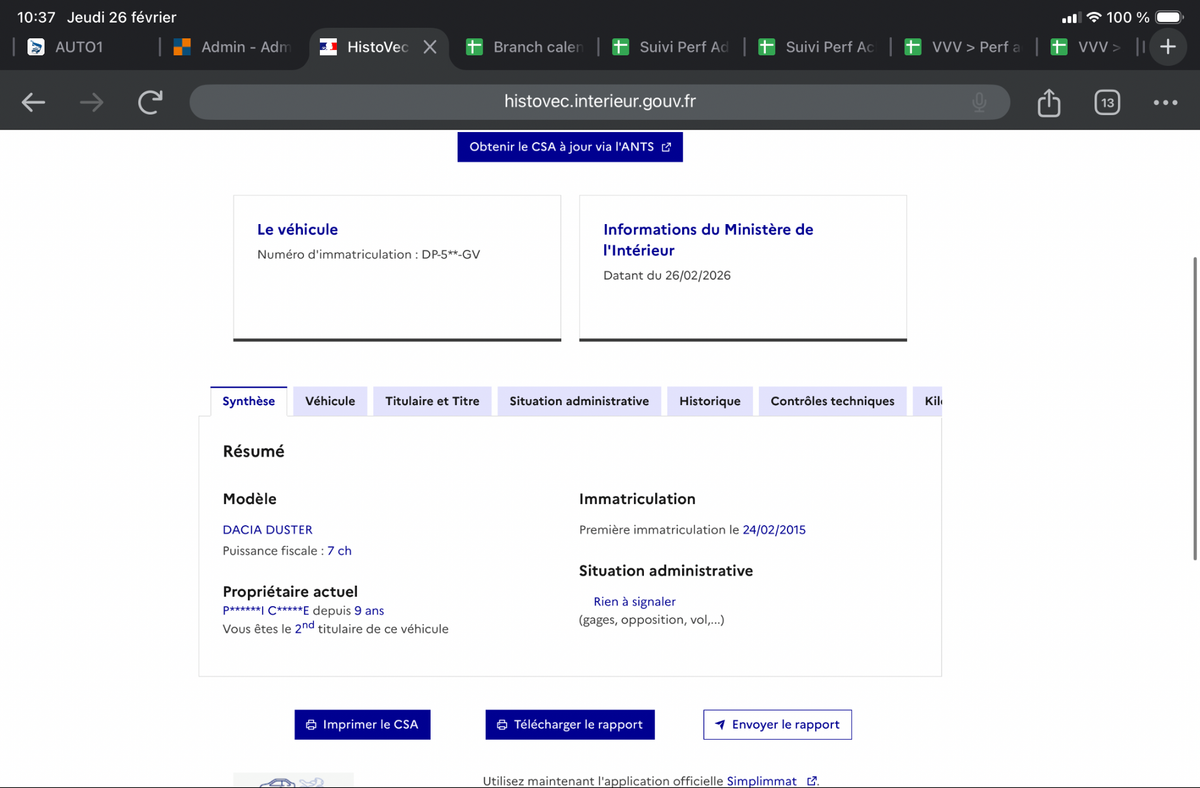Switch to the Historique tab

[x=710, y=401]
